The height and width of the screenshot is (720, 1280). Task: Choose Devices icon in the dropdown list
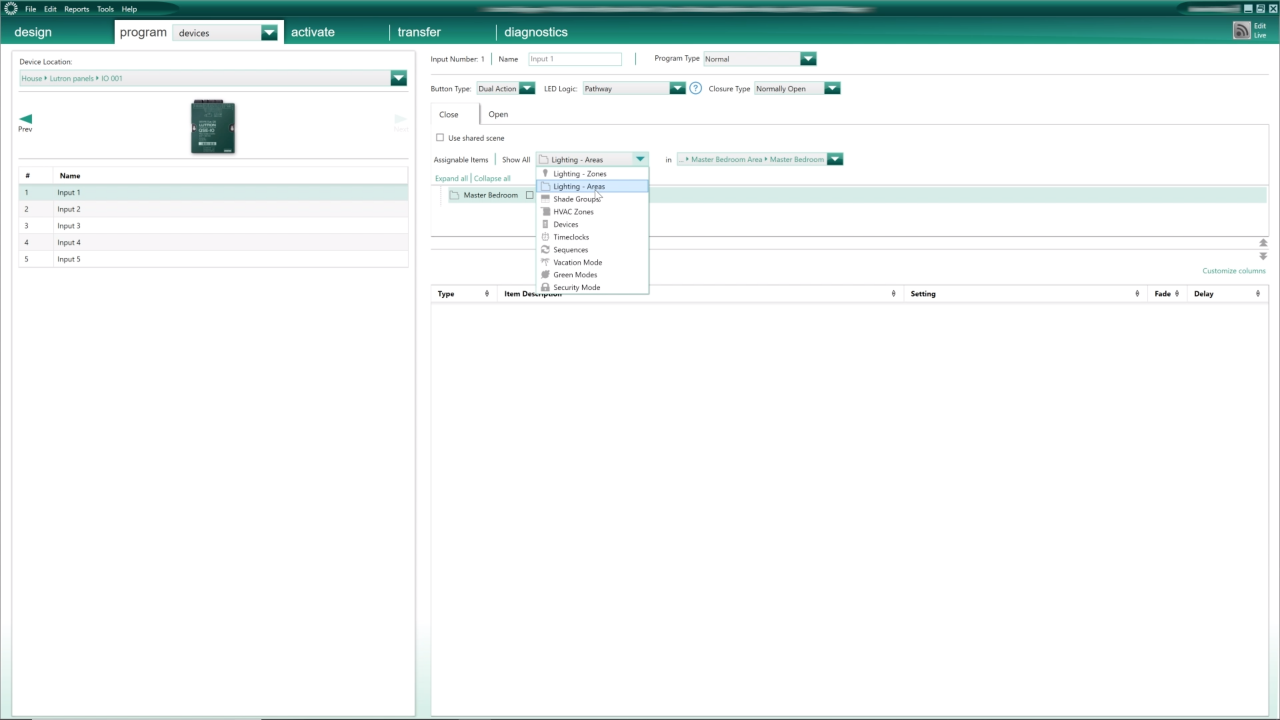point(545,224)
